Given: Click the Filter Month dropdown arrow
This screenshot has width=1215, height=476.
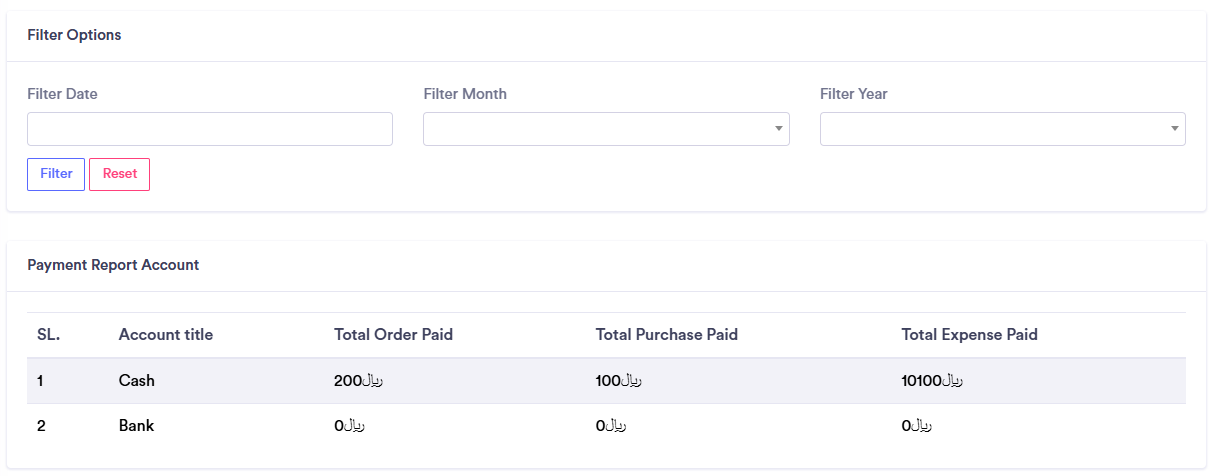Looking at the screenshot, I should [778, 129].
